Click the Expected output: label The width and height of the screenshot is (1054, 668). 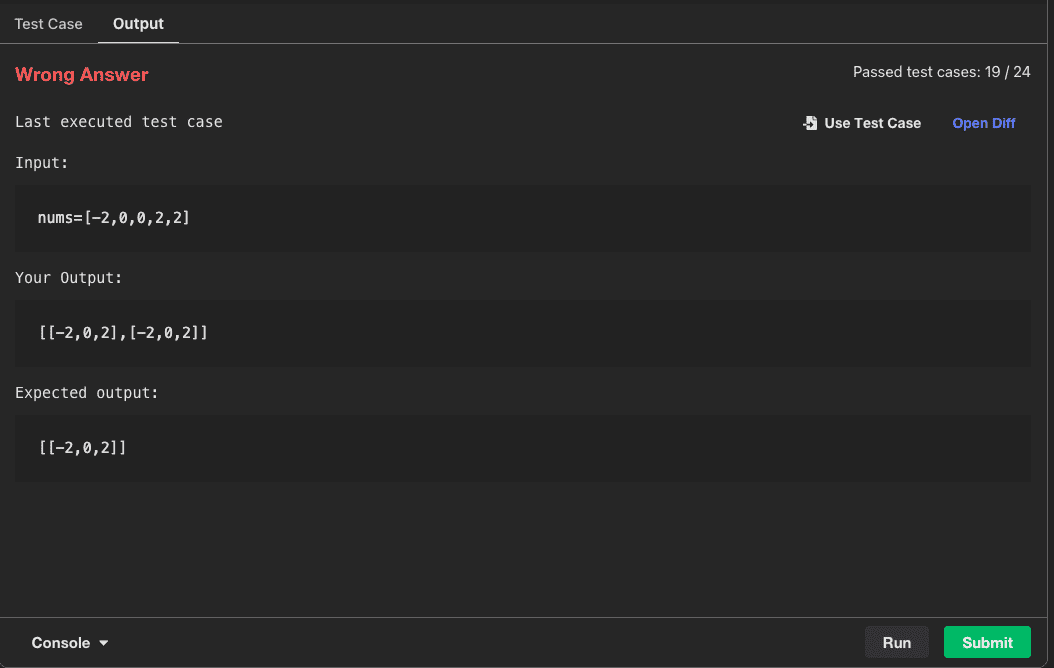click(87, 393)
